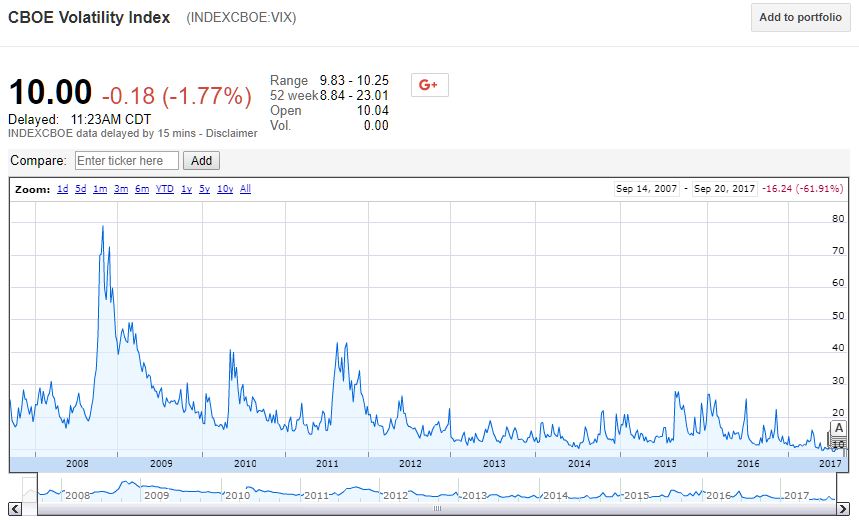
Task: Click the 2012 label in the overview timeline
Action: pos(395,495)
